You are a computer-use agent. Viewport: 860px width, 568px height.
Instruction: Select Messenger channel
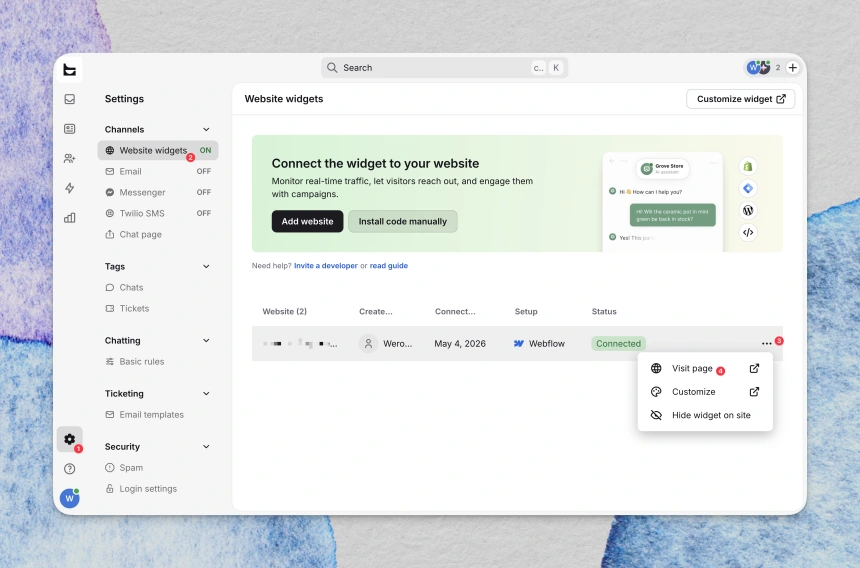[158, 192]
